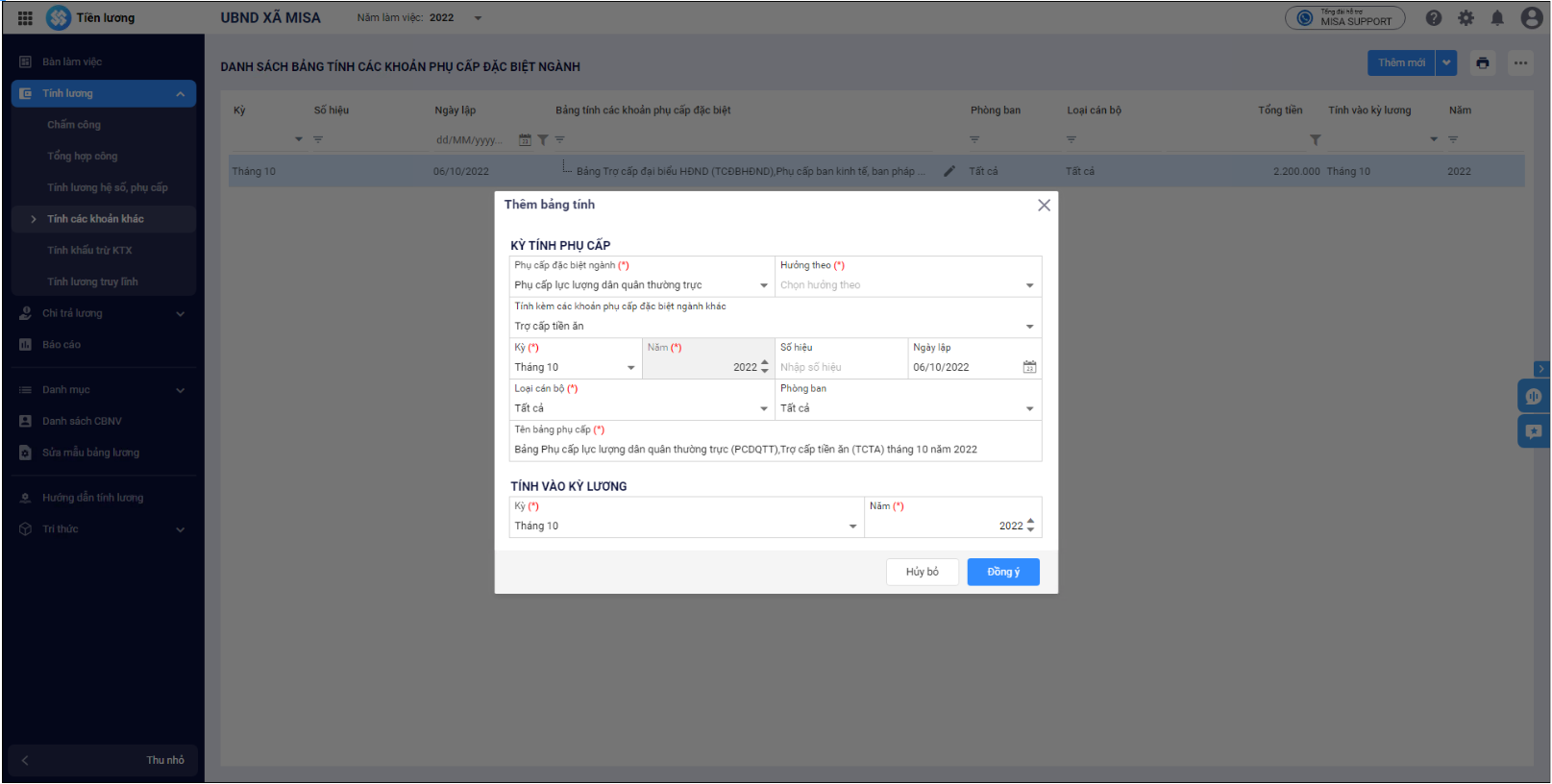Click the Báo cáo sidebar icon
Image resolution: width=1552 pixels, height=784 pixels.
tap(26, 345)
